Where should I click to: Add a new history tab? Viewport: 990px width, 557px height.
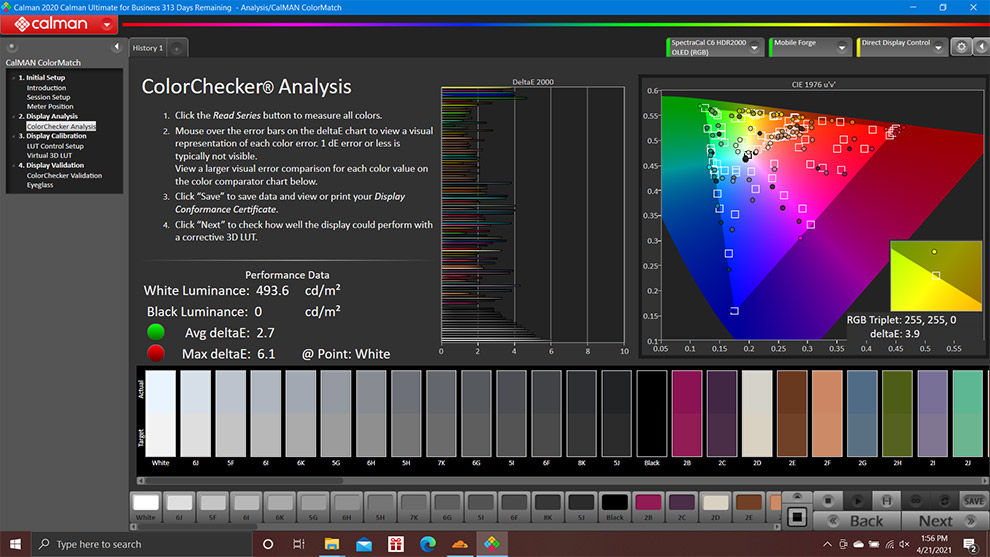point(177,48)
